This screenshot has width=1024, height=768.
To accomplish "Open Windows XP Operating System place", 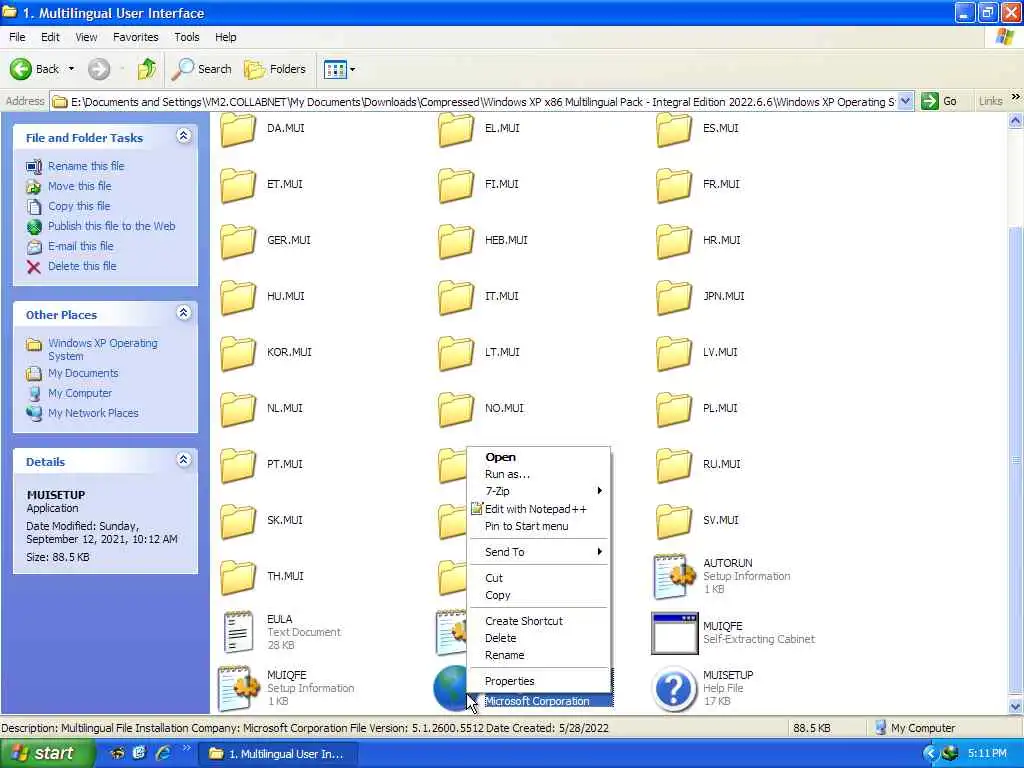I will point(103,349).
